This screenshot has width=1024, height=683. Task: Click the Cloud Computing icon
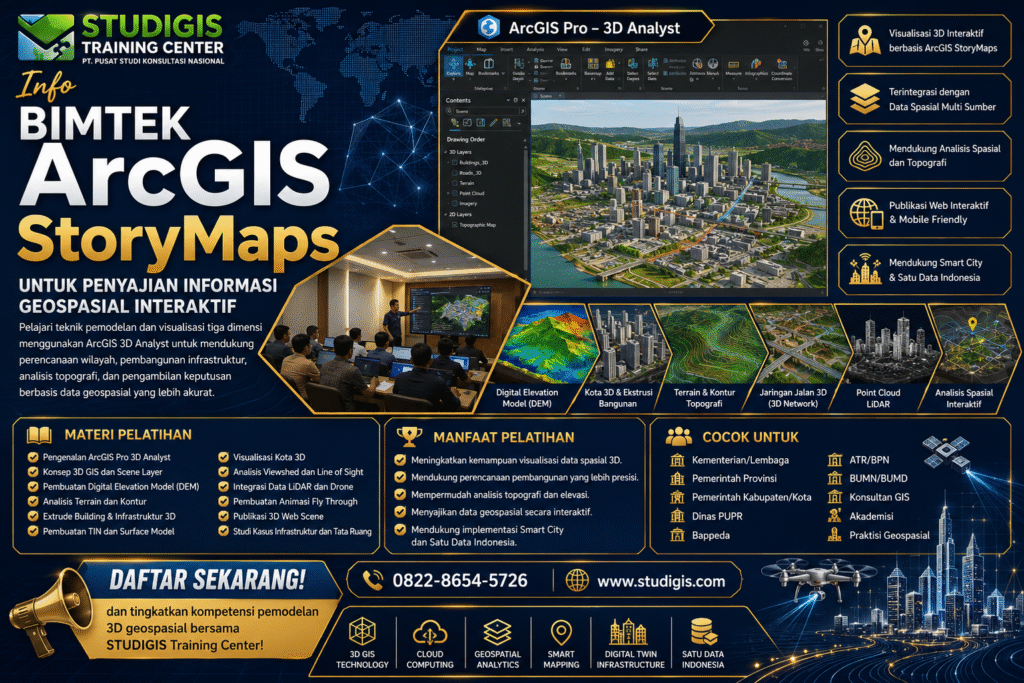[x=429, y=632]
